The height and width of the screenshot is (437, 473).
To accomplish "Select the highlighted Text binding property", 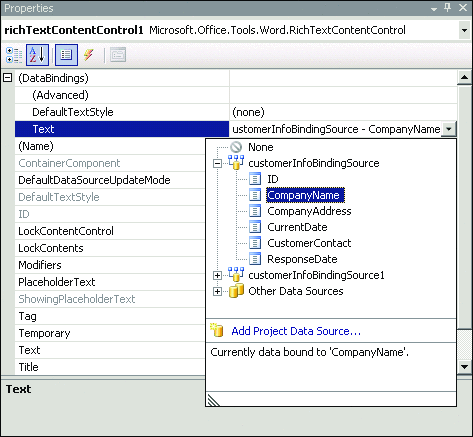I will click(x=122, y=129).
